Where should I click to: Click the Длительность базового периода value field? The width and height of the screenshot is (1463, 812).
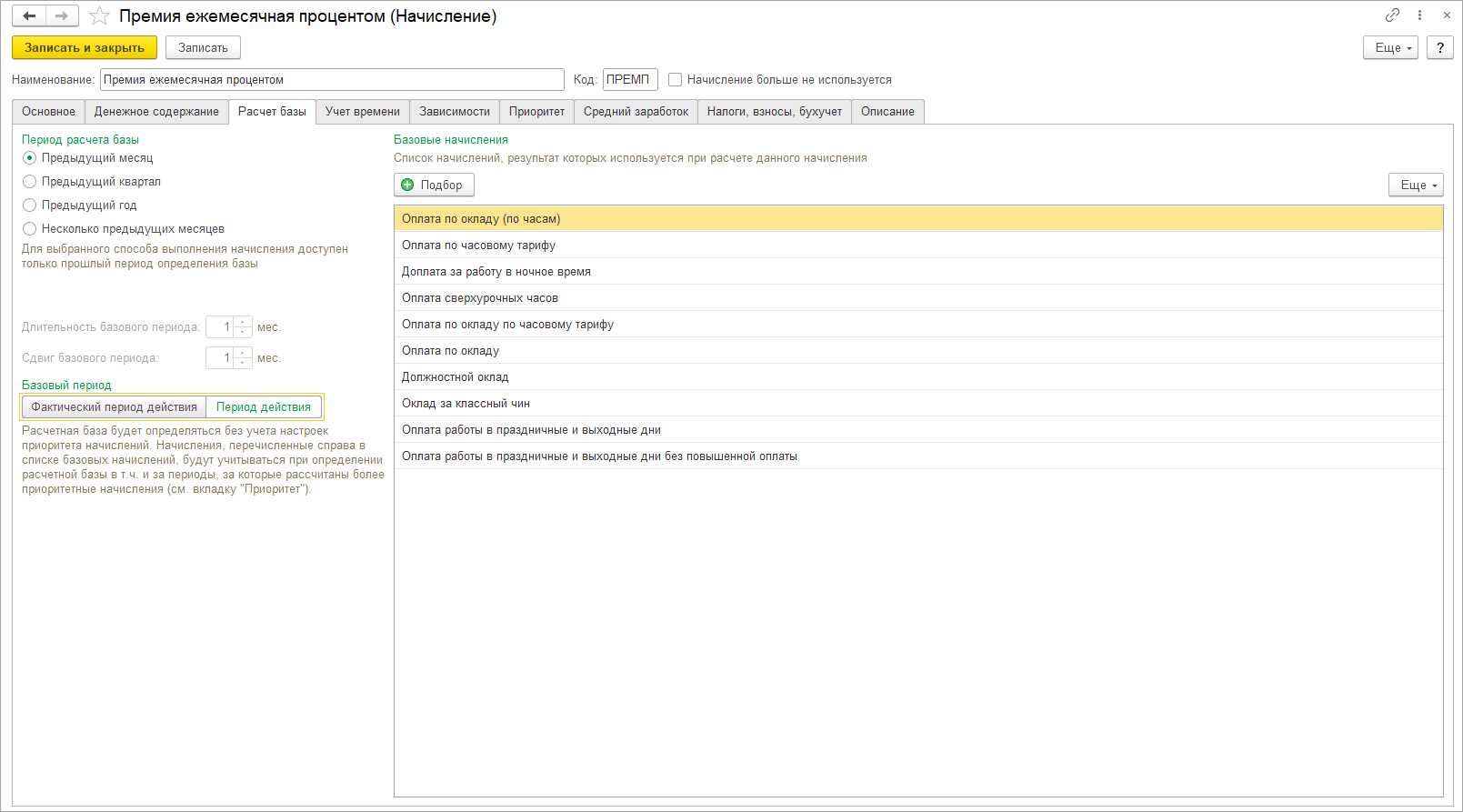click(x=220, y=327)
